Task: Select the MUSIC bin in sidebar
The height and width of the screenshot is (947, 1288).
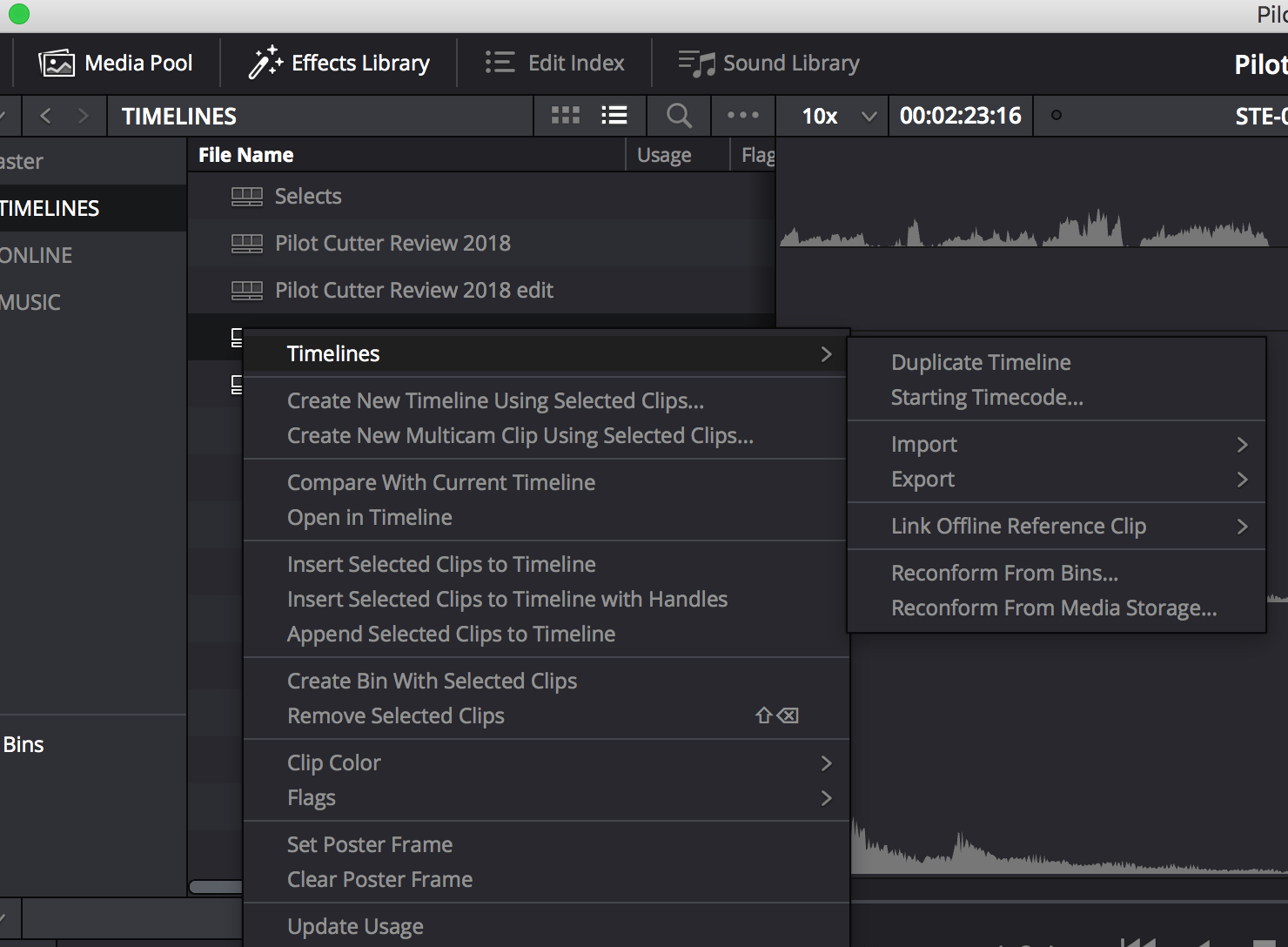Action: click(x=93, y=302)
